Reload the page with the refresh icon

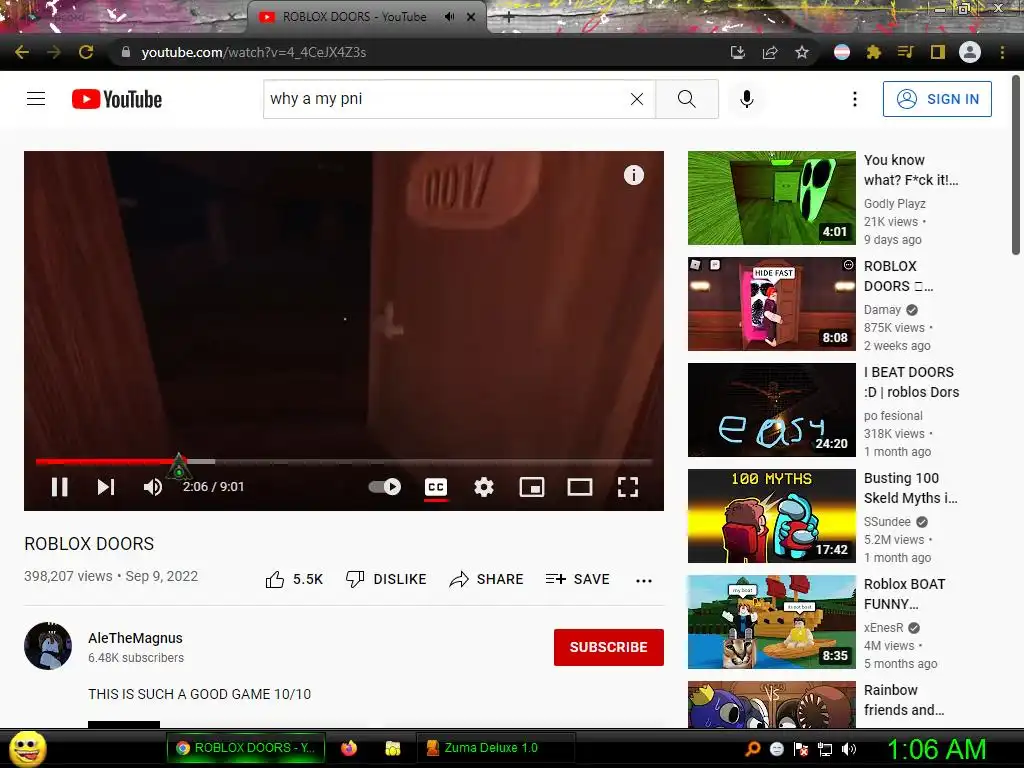click(86, 52)
